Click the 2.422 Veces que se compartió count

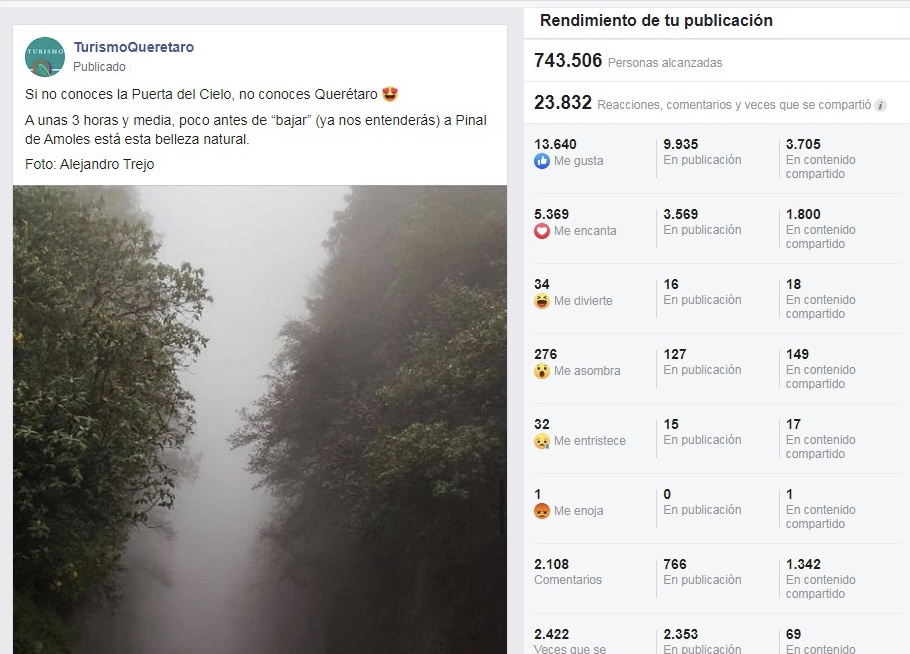[551, 634]
